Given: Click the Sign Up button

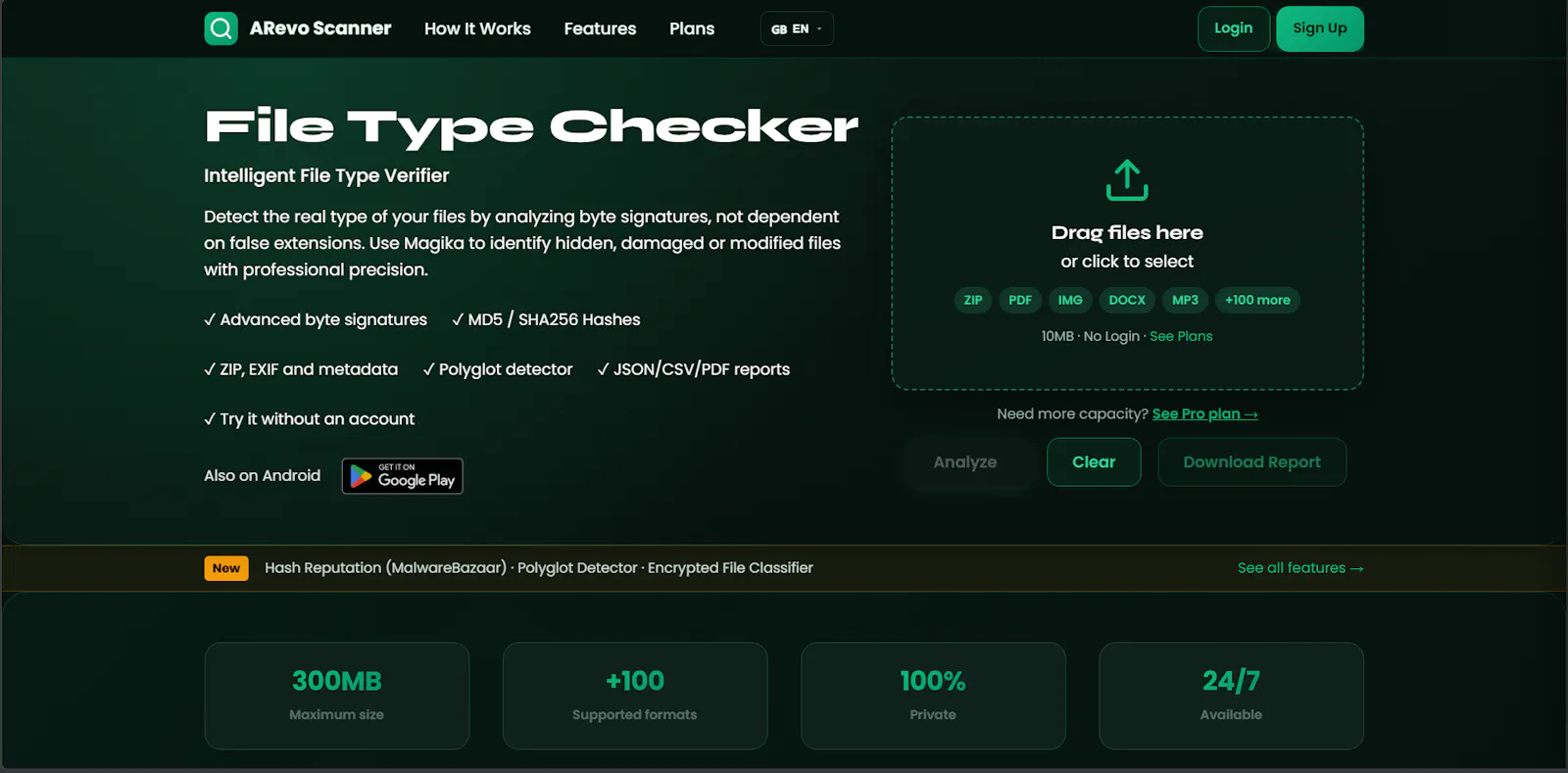Looking at the screenshot, I should click(x=1319, y=28).
